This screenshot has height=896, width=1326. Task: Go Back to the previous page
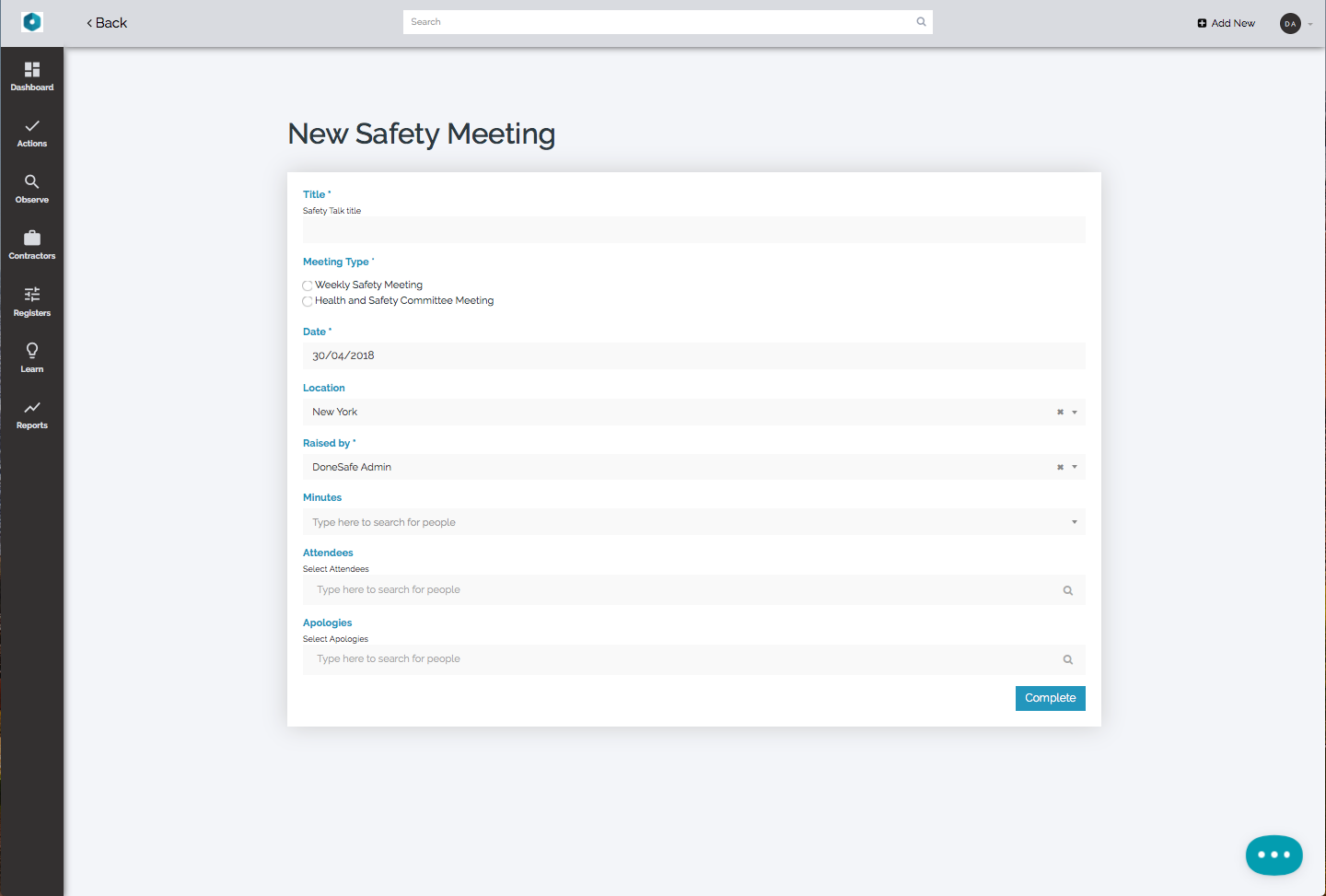pyautogui.click(x=107, y=23)
